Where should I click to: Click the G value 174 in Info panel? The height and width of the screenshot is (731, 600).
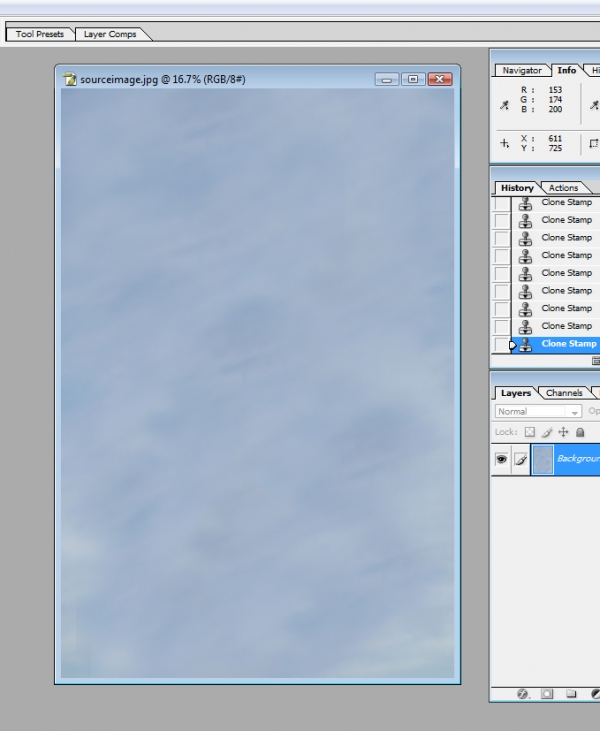click(555, 100)
